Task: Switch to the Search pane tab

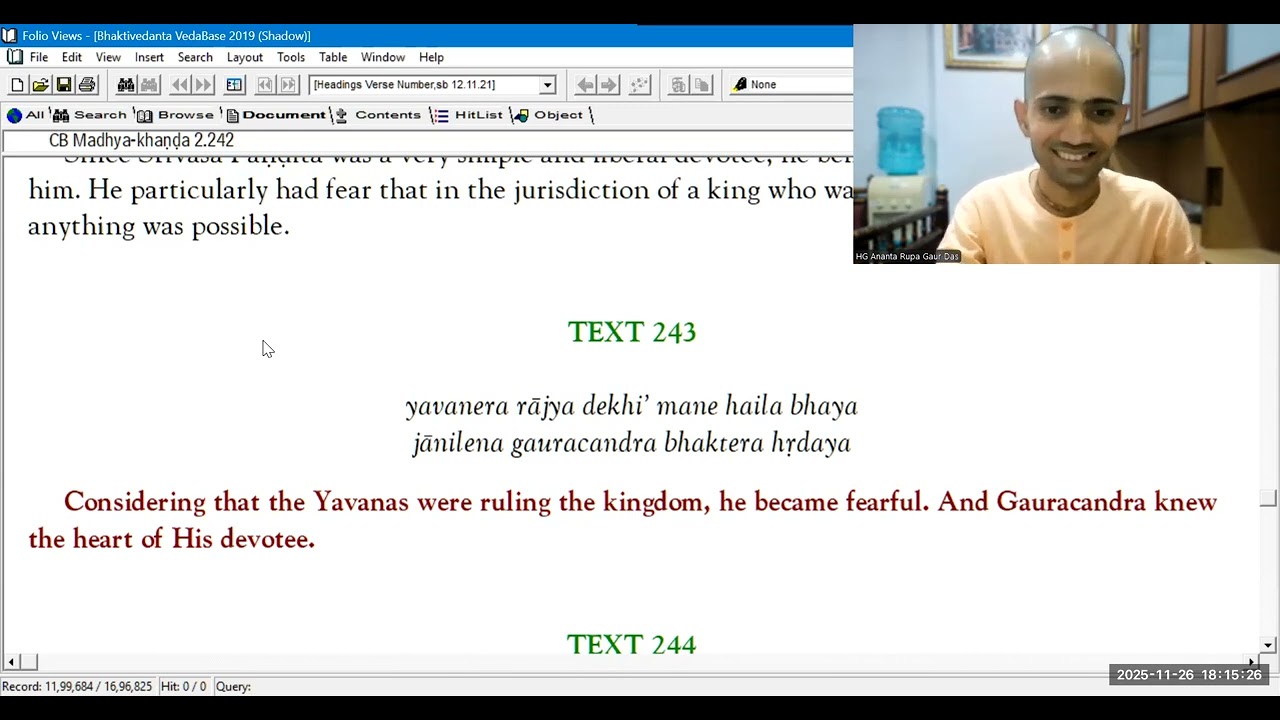Action: [90, 115]
